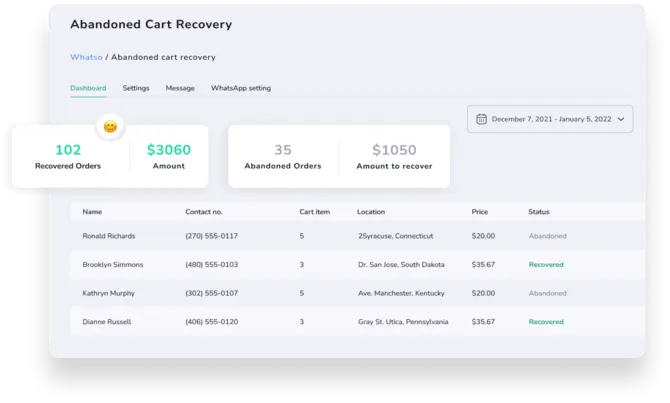Click Kathryn Murphy's $20.00 price
The image size is (670, 403).
click(483, 293)
